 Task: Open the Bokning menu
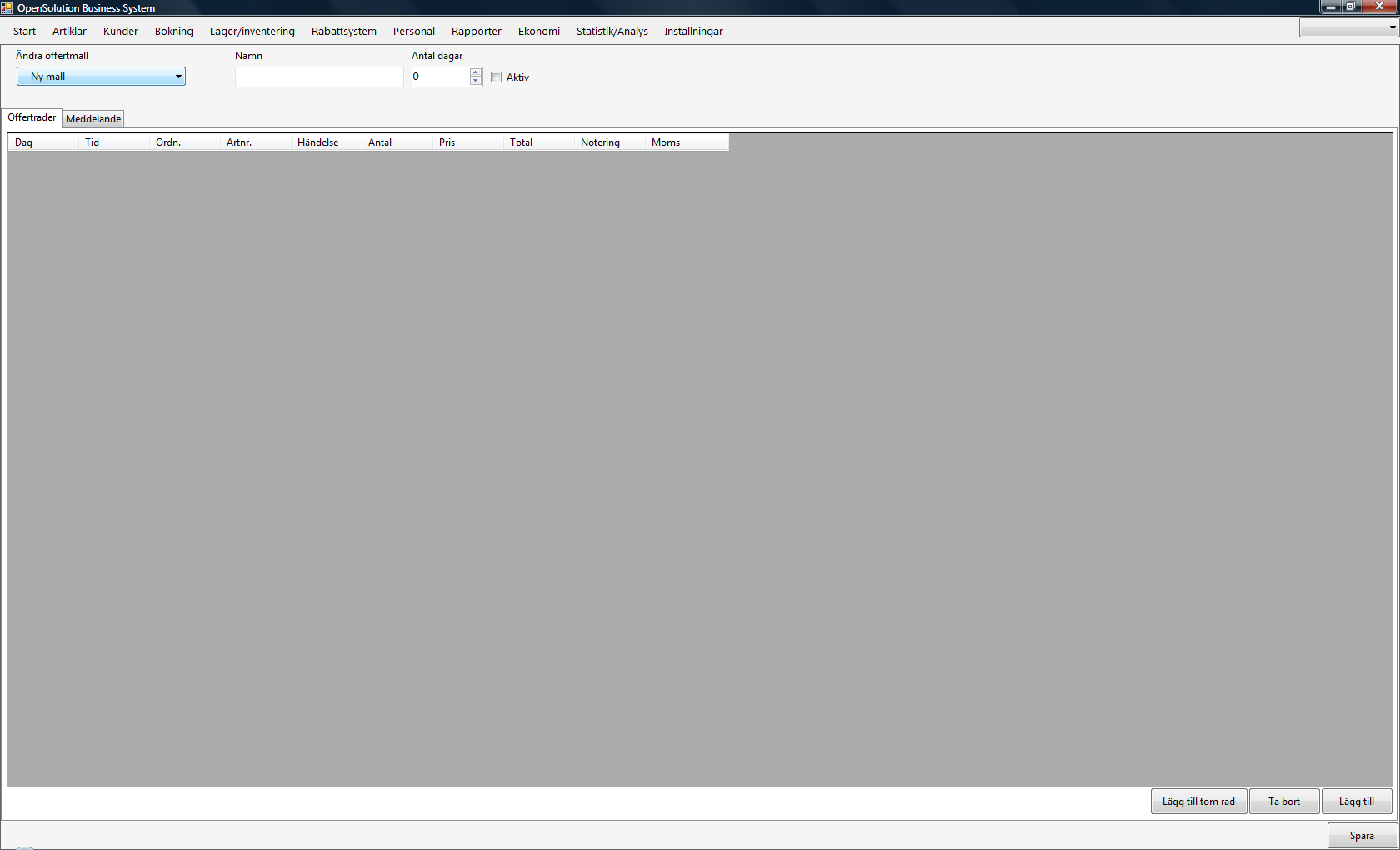point(174,31)
